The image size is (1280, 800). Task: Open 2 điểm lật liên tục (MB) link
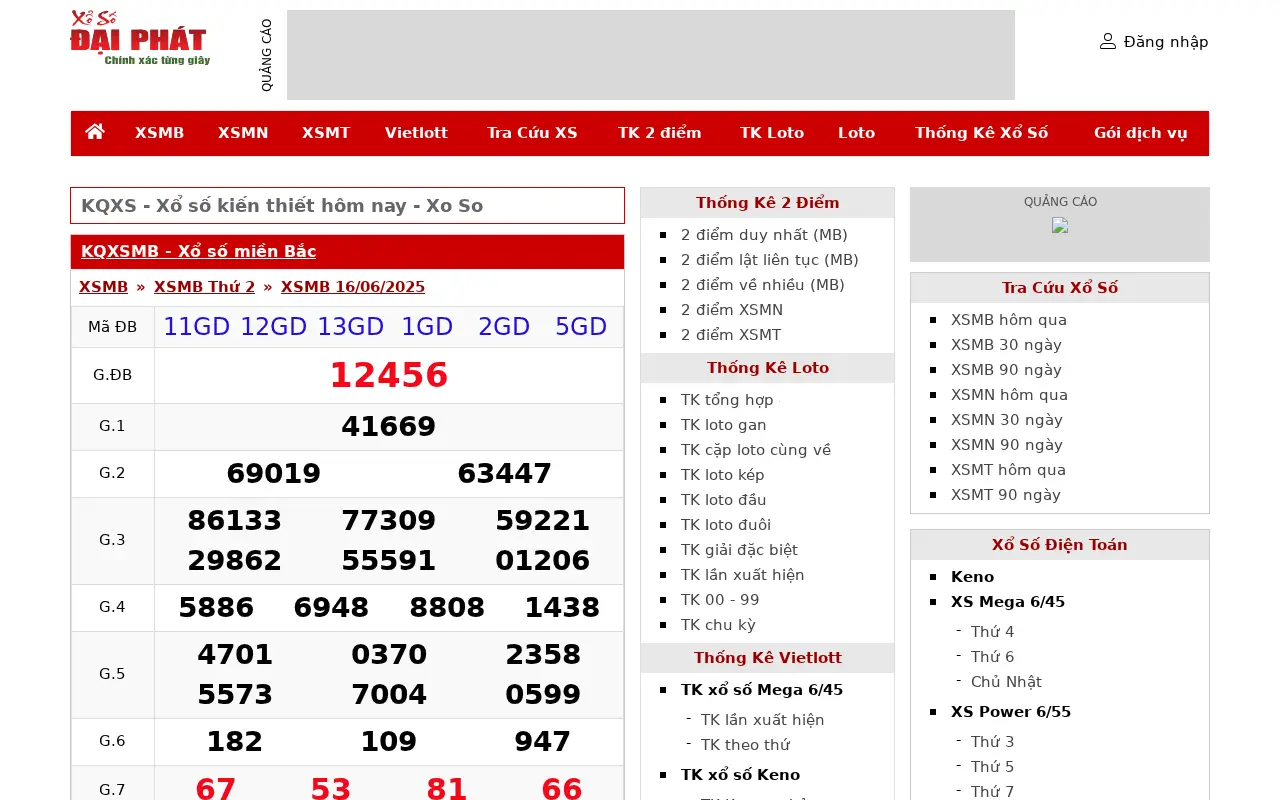pos(770,260)
